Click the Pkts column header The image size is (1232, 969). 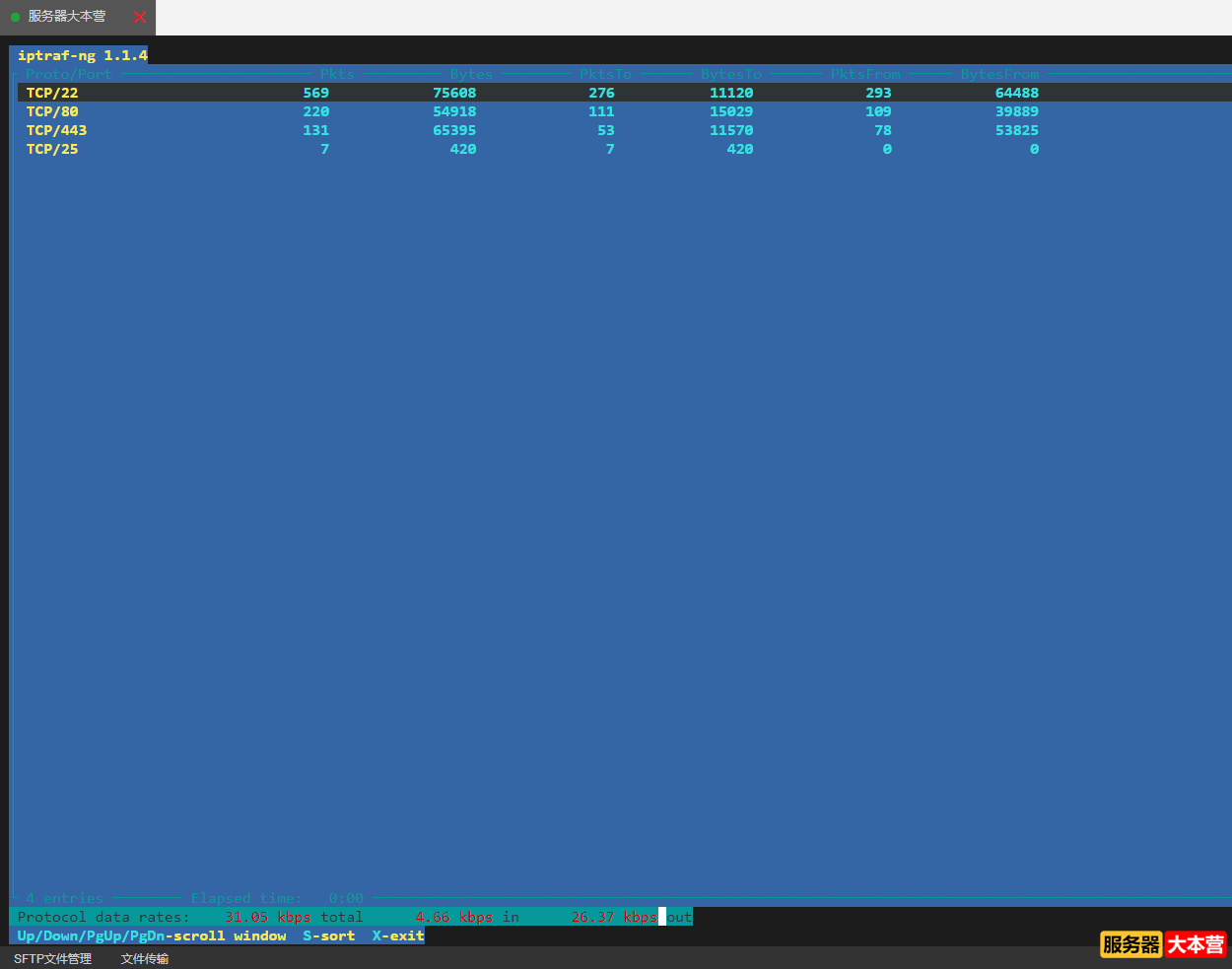pos(337,74)
